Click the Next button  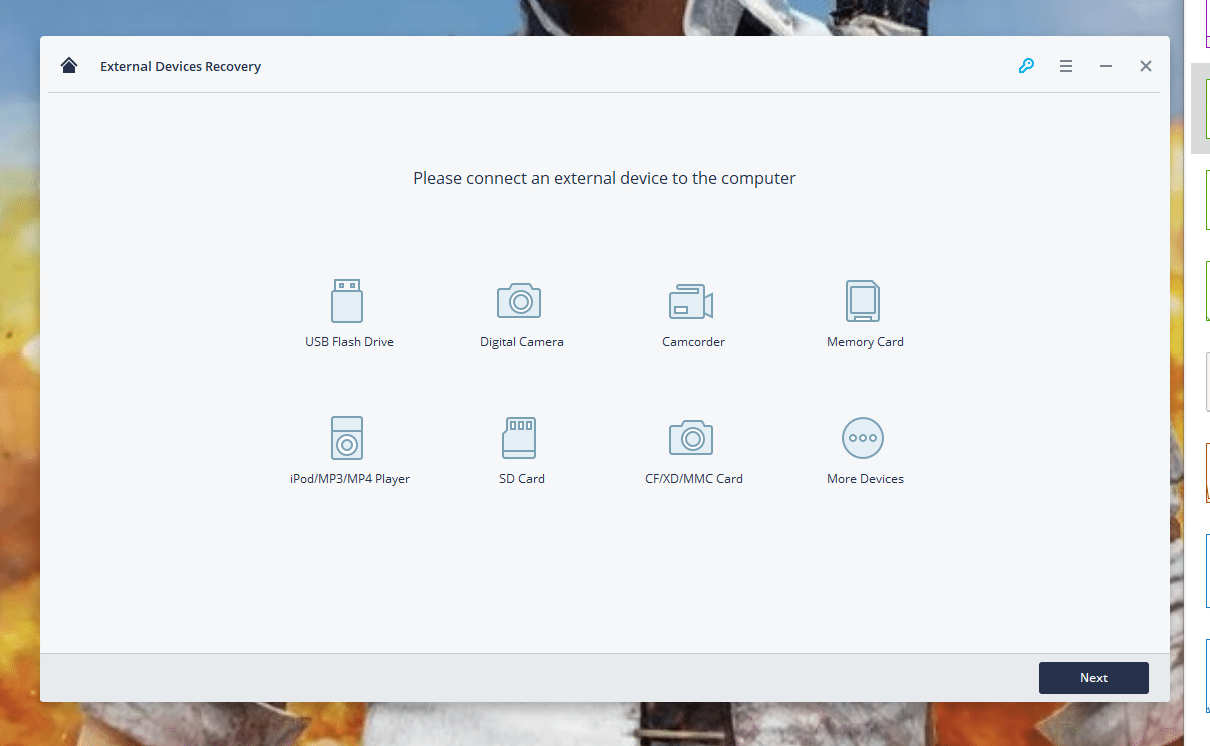(1094, 678)
